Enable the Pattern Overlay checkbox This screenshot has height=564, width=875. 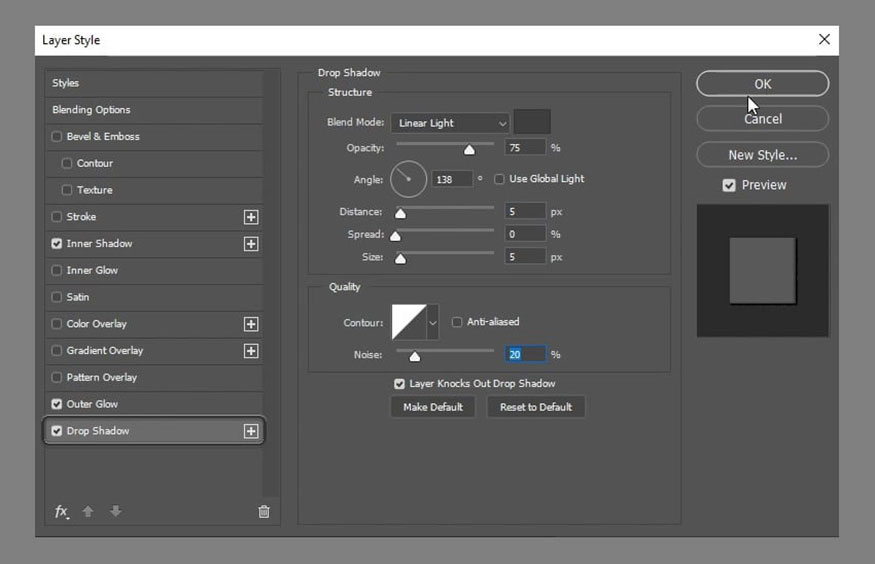click(x=56, y=377)
